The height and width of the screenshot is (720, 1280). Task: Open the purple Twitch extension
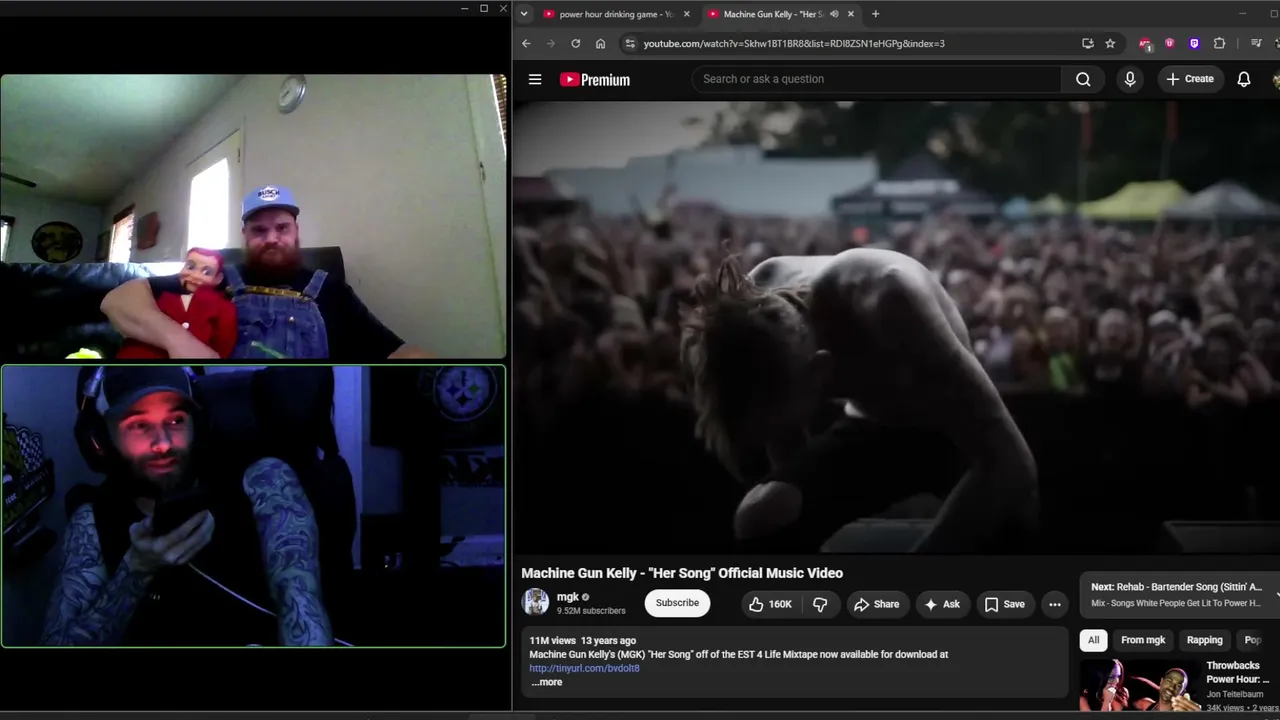point(1194,43)
